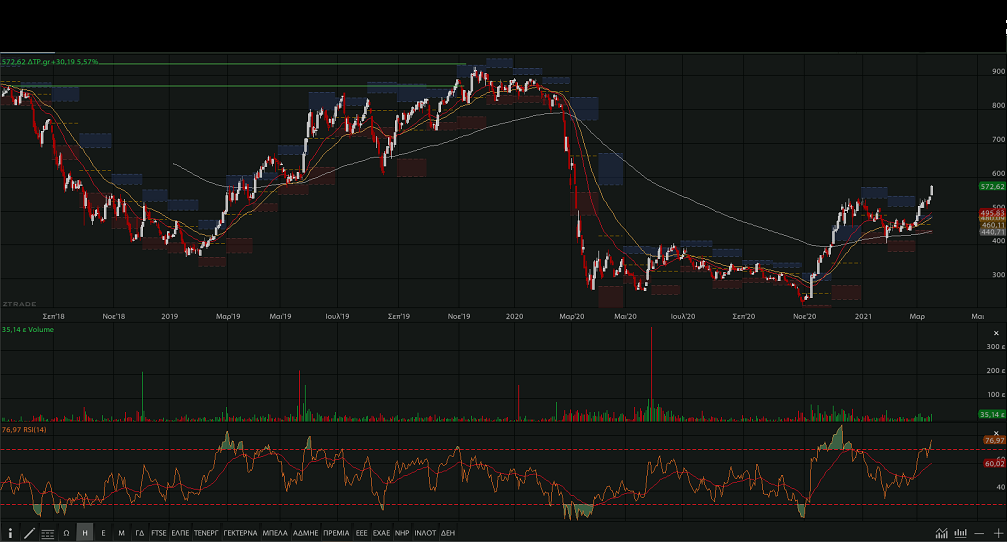Switch to the E weekly timeframe
This screenshot has width=1007, height=542.
(x=103, y=533)
